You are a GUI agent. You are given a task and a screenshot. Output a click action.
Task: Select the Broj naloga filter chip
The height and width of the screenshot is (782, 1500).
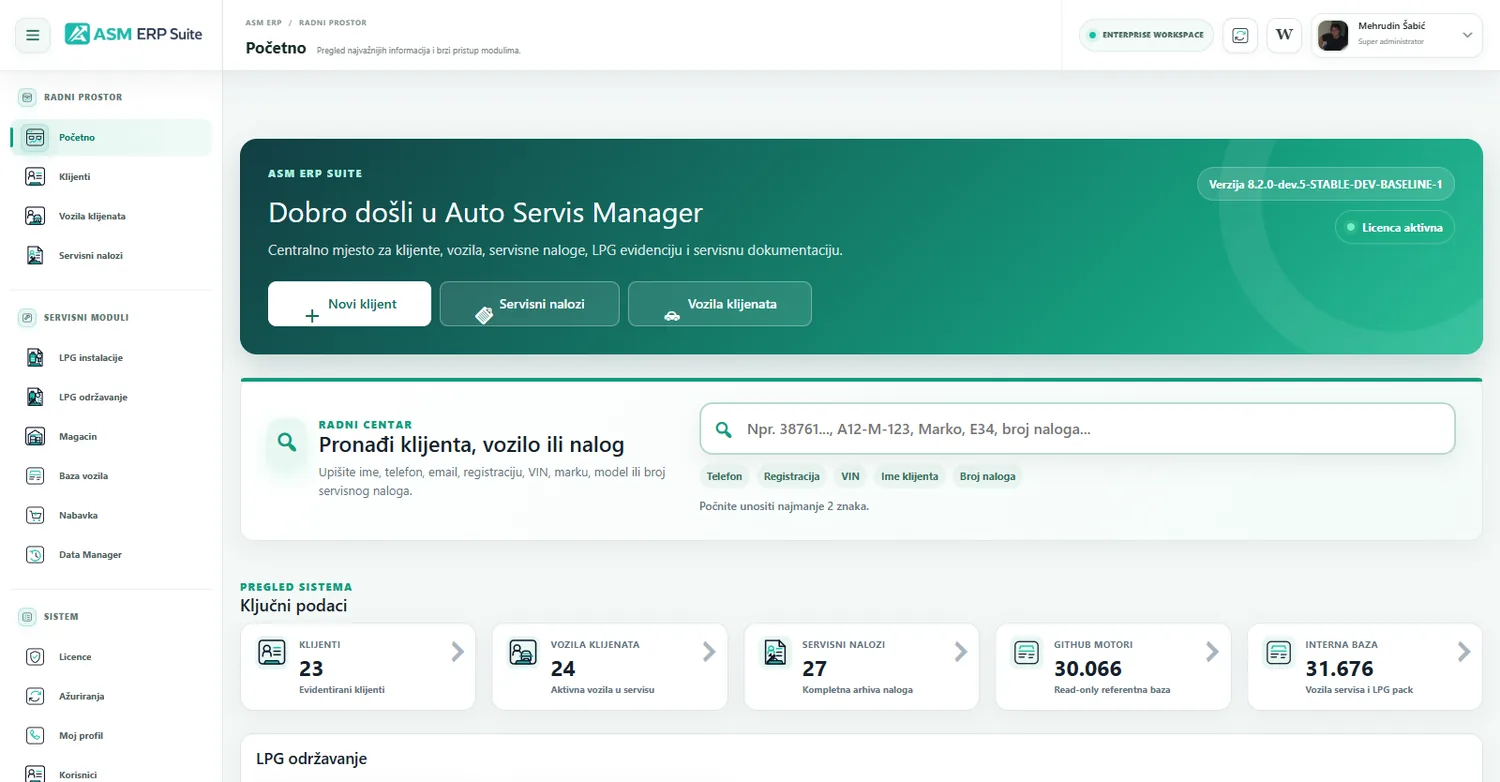click(987, 476)
